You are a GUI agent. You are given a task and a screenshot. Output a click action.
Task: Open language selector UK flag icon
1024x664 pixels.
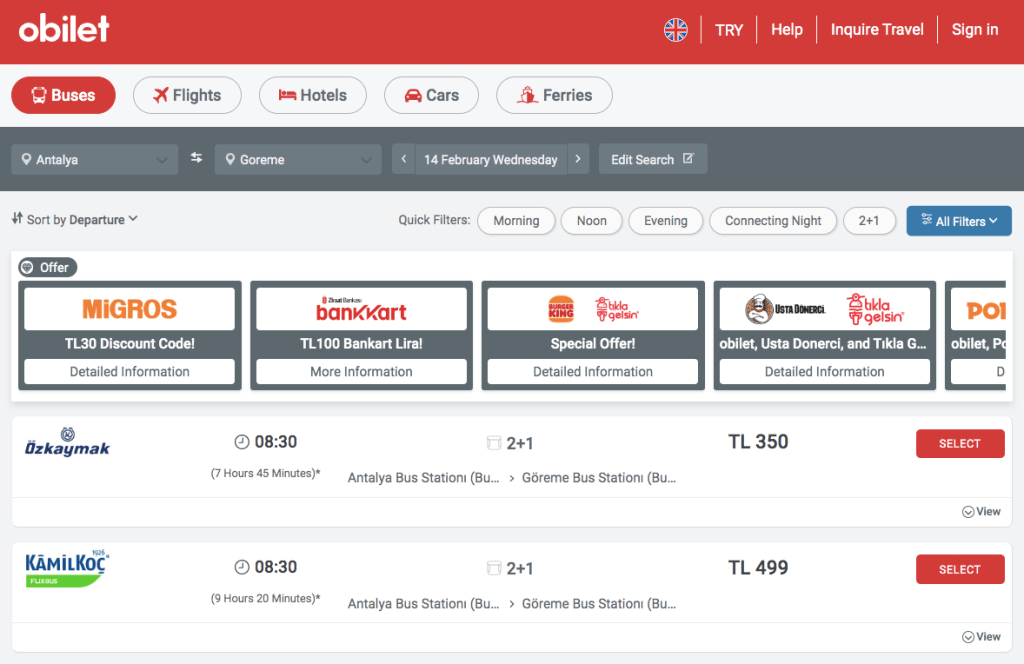click(x=676, y=30)
